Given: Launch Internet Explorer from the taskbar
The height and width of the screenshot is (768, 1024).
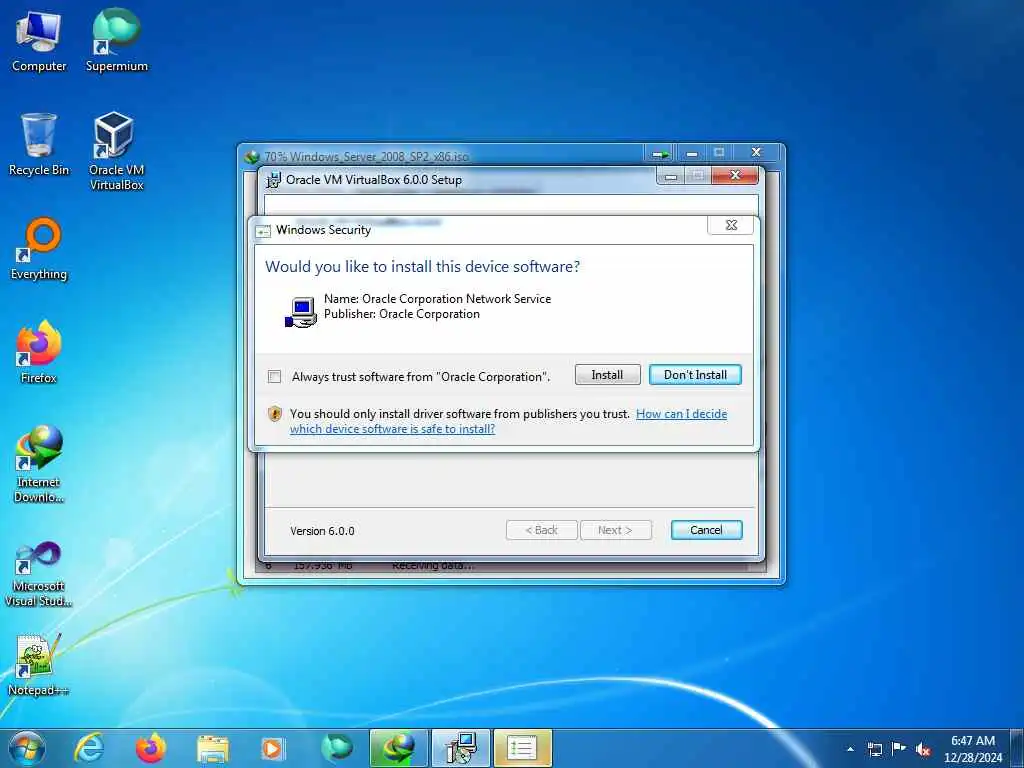Looking at the screenshot, I should 89,748.
